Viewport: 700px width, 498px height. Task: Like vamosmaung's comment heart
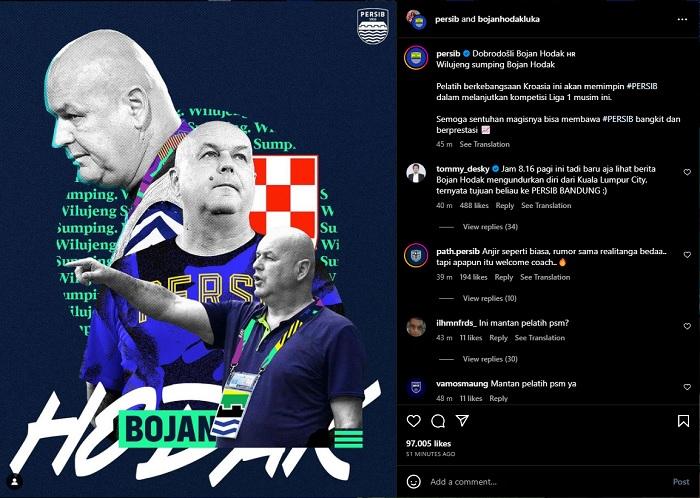click(687, 387)
